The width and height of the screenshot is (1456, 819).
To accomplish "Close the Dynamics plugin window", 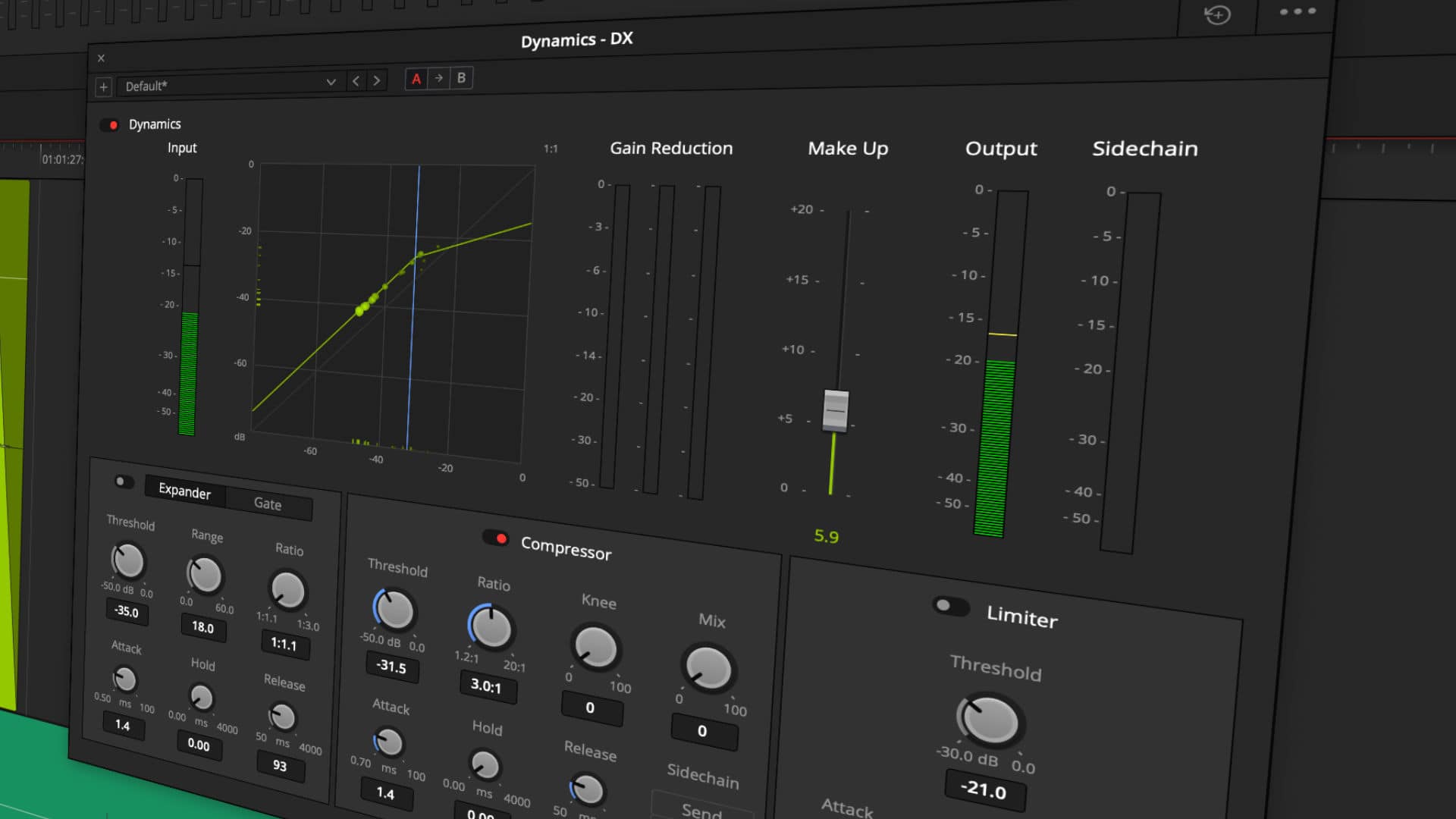I will (x=101, y=58).
